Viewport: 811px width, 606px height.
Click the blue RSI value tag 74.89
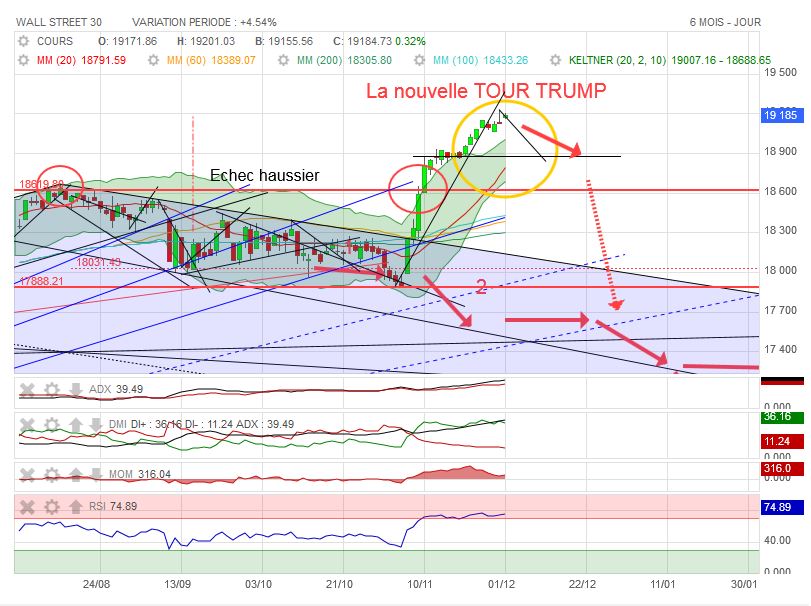[x=782, y=507]
